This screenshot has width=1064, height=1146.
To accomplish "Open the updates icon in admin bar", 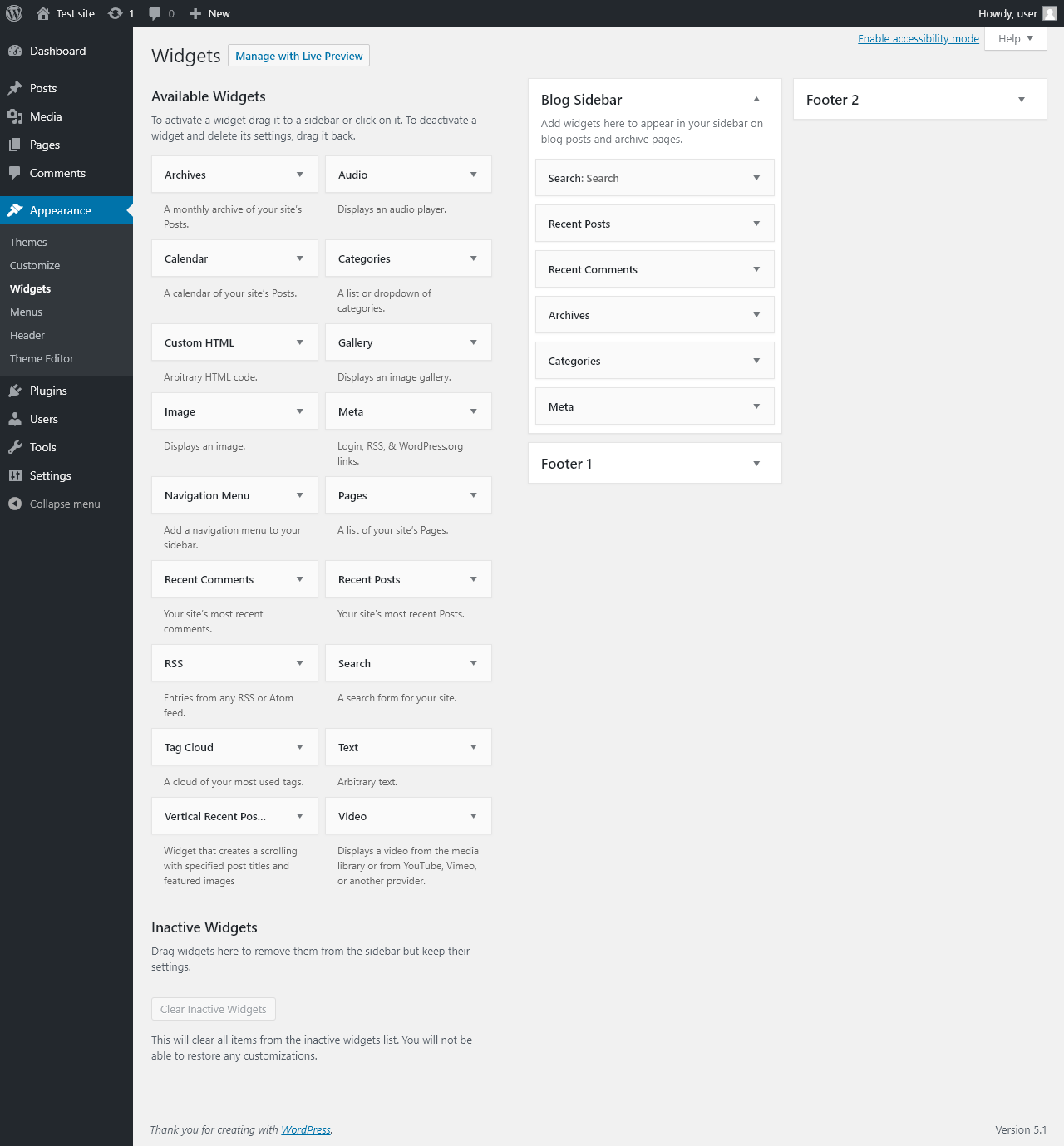I will pos(116,13).
